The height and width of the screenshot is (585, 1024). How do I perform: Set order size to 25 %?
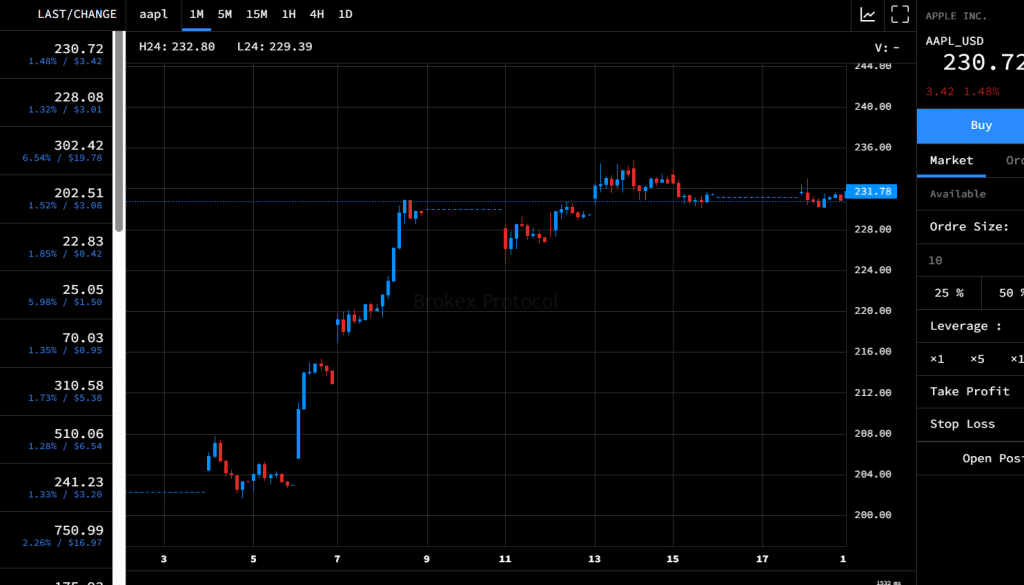(949, 293)
